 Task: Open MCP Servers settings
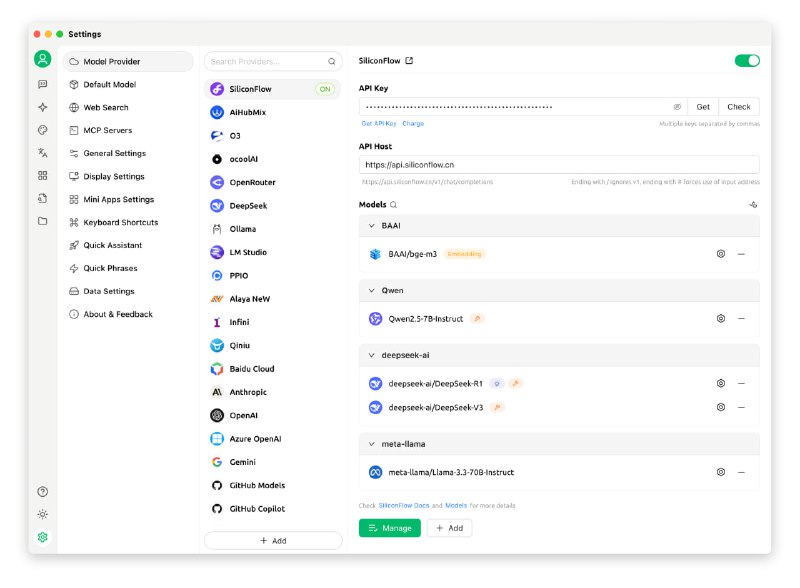point(128,131)
